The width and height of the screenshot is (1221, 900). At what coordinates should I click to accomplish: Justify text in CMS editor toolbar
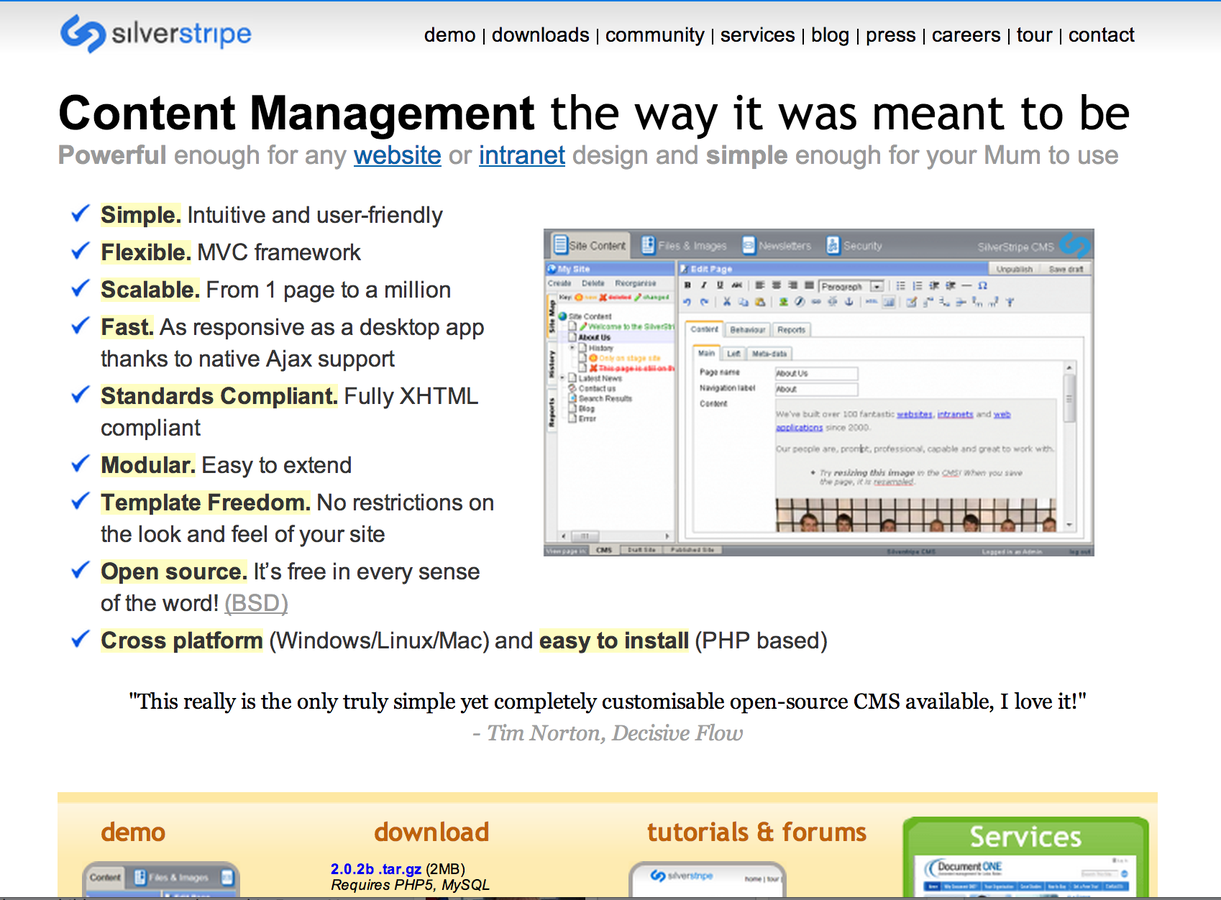pos(809,285)
